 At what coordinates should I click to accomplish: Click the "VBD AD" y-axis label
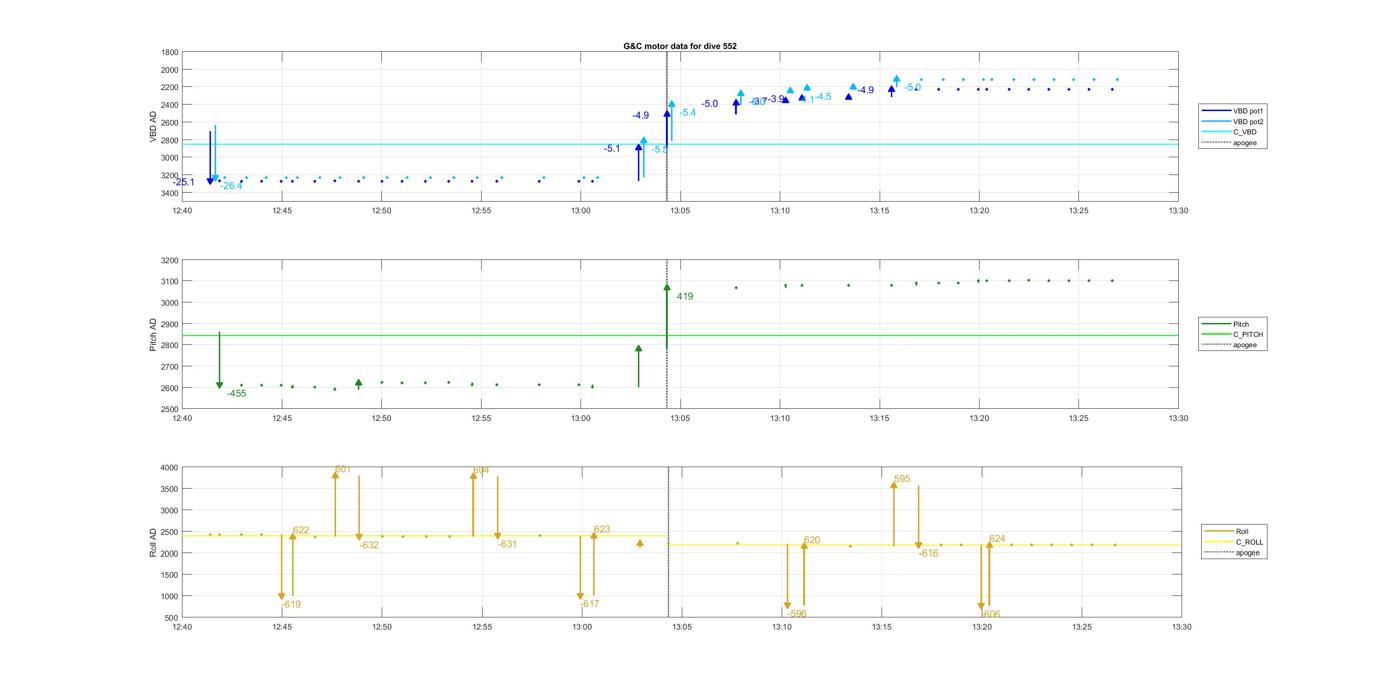coord(153,126)
